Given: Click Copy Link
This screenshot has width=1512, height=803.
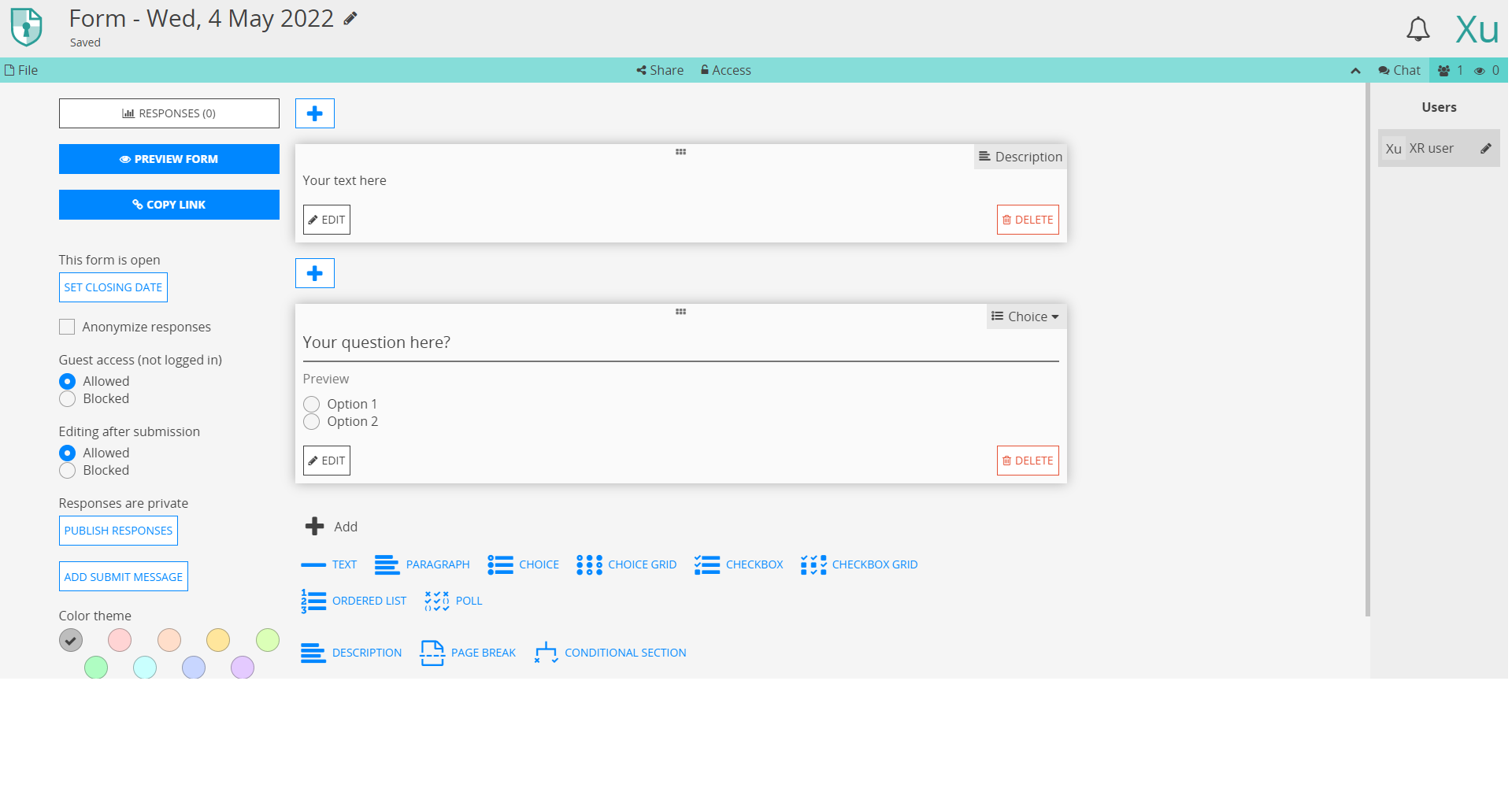Looking at the screenshot, I should pos(169,205).
